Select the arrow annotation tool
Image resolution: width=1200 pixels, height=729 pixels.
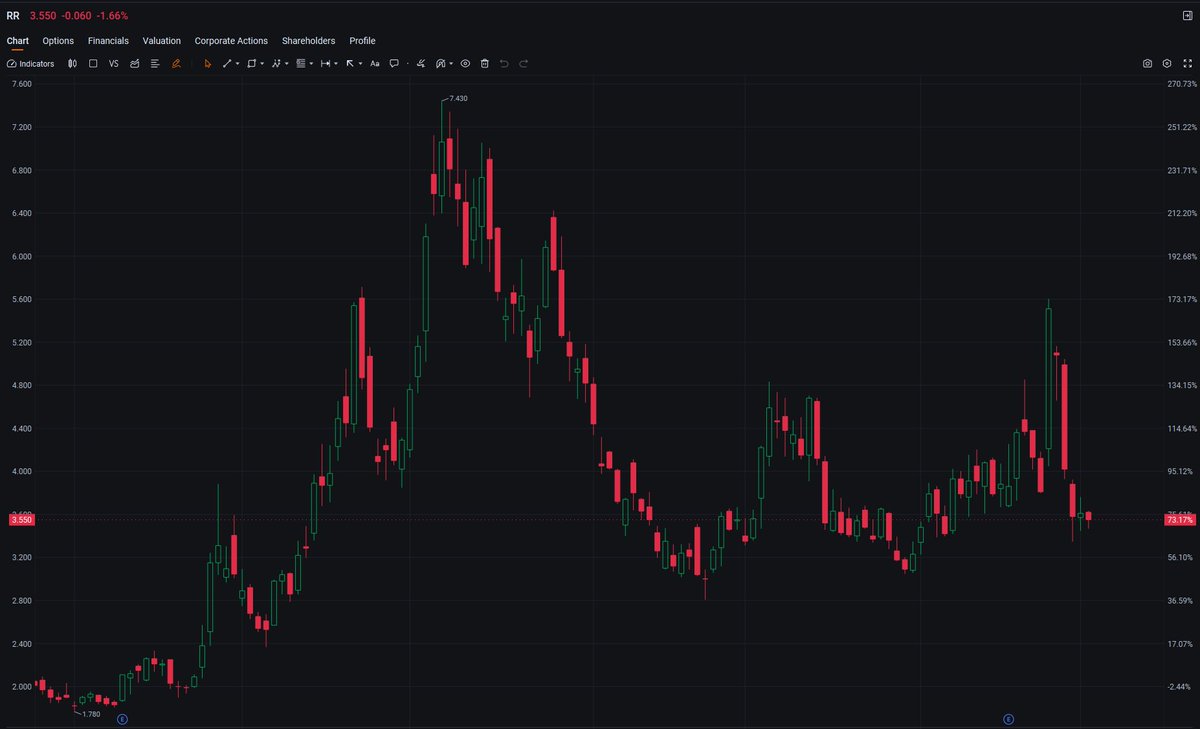(x=350, y=63)
